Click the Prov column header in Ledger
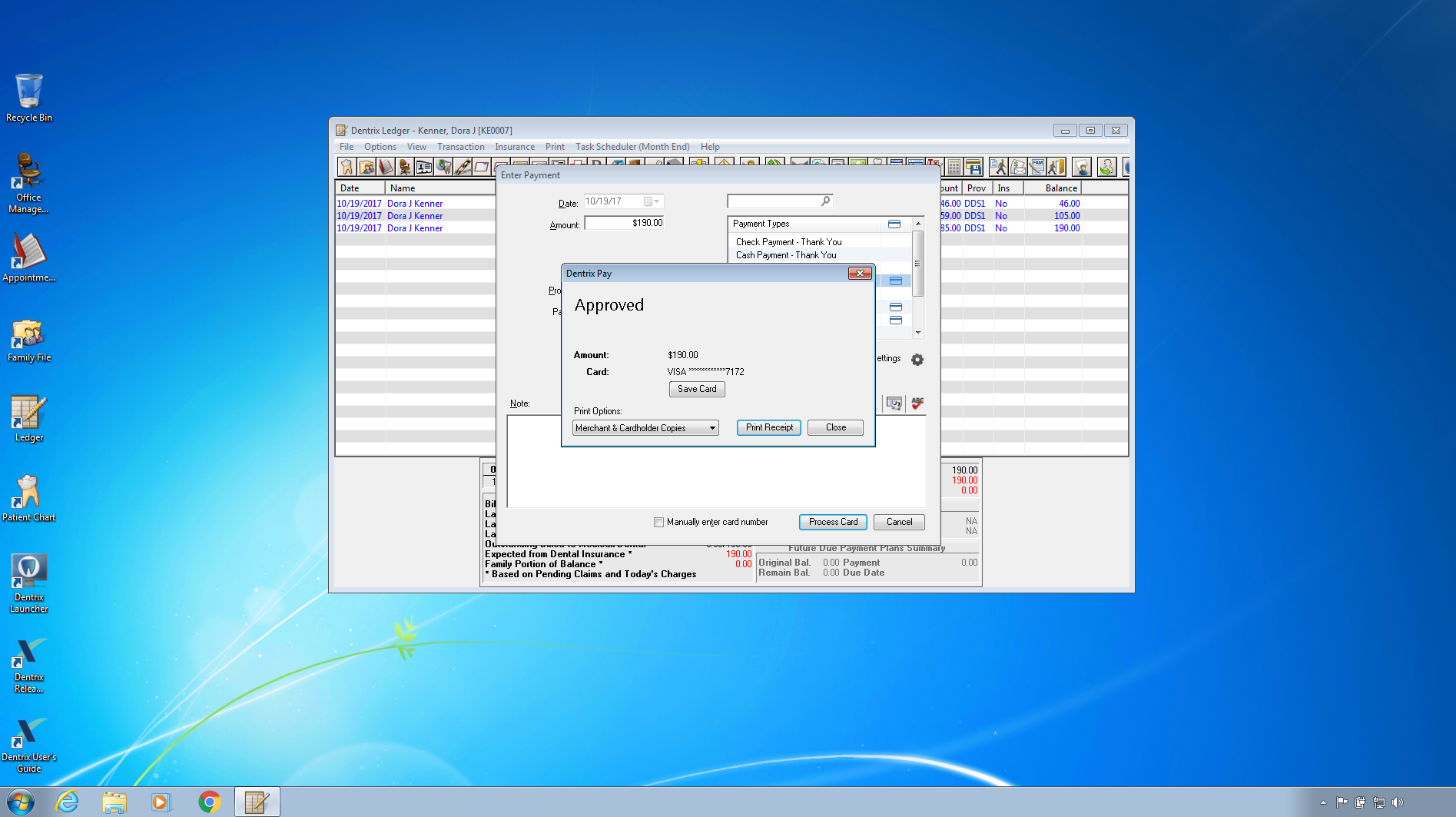The image size is (1456, 817). pyautogui.click(x=977, y=188)
